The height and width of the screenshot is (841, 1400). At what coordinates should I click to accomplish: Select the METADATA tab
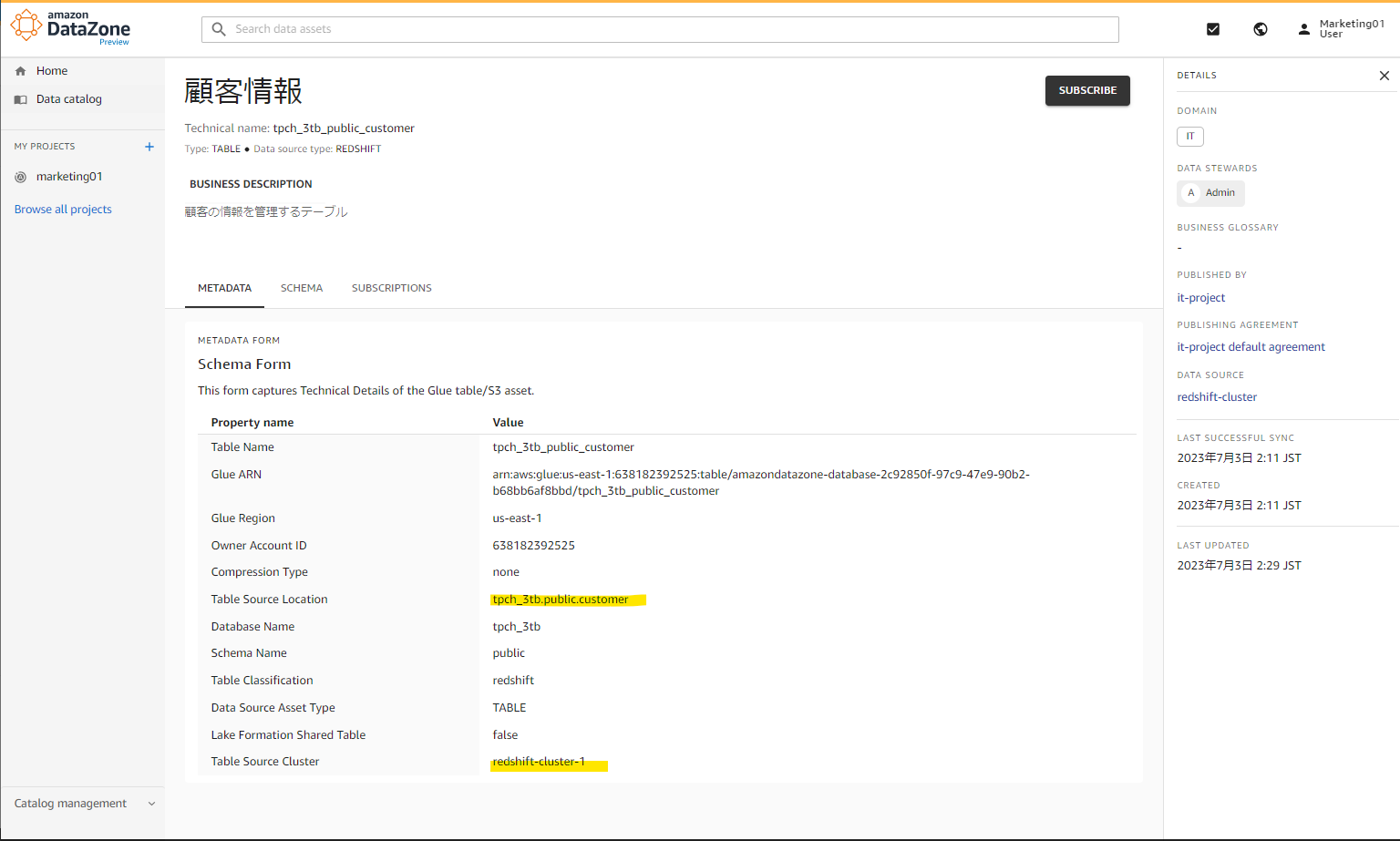[224, 288]
